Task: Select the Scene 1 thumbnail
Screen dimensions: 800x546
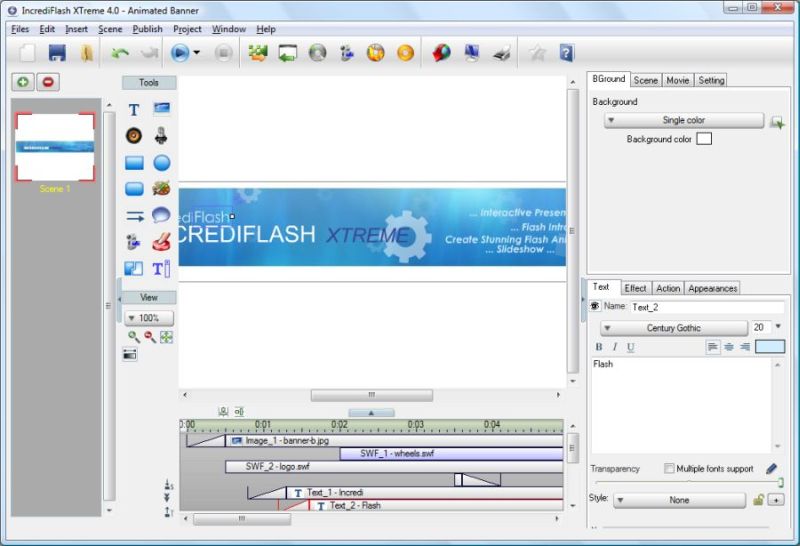Action: click(x=55, y=147)
